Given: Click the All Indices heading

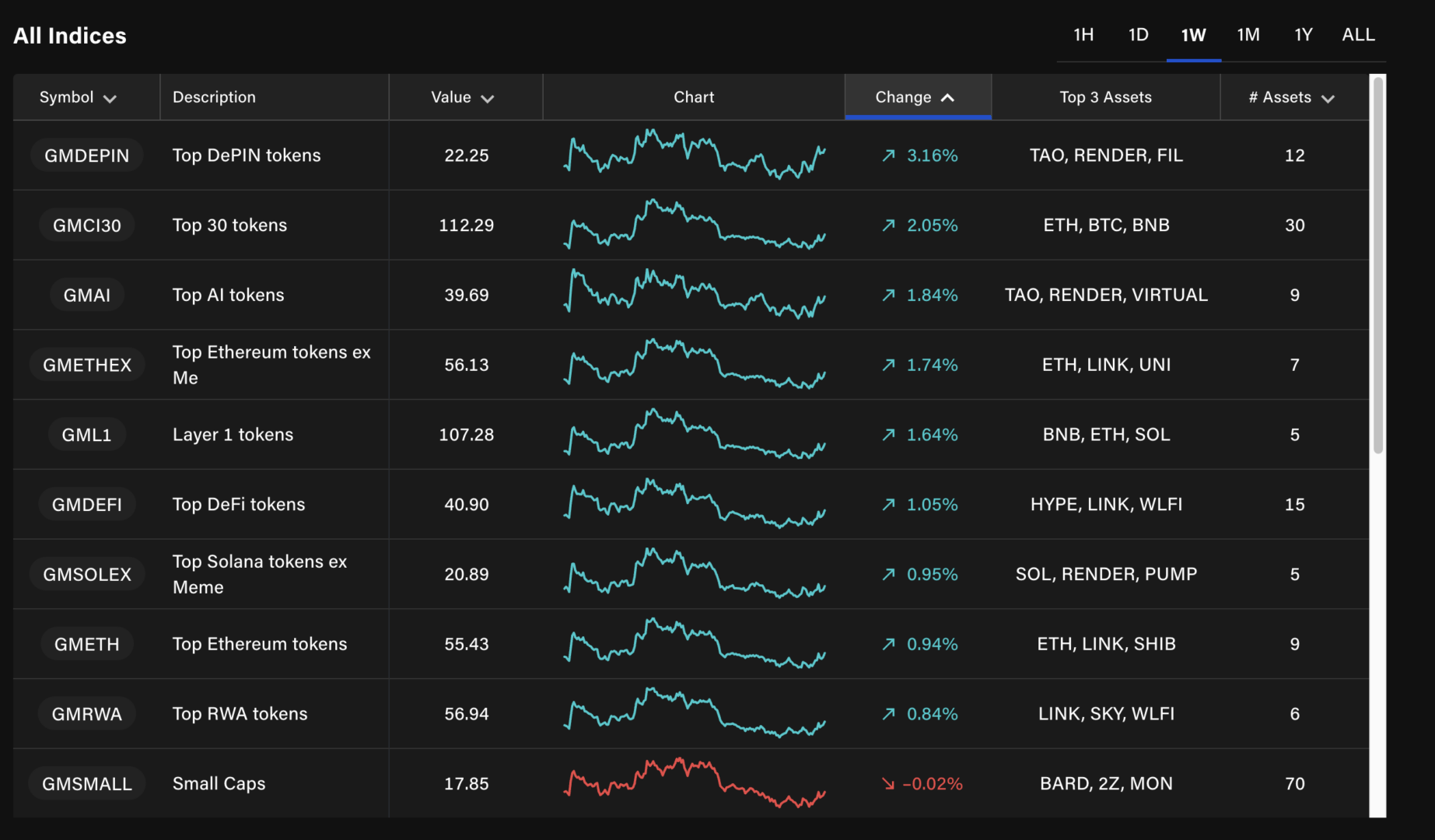Looking at the screenshot, I should click(x=70, y=35).
